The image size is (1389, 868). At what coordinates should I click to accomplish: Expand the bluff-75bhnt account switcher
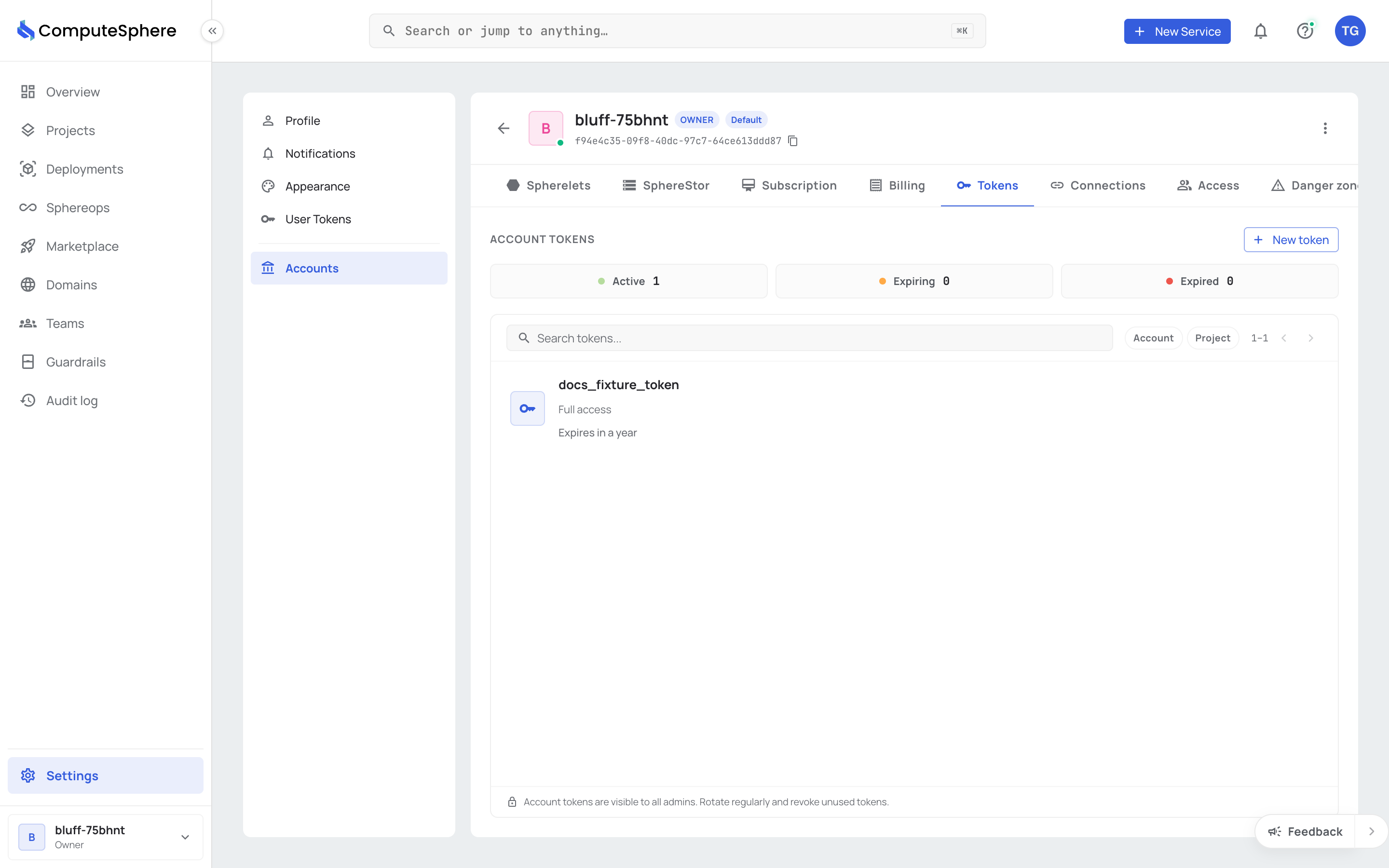coord(106,837)
